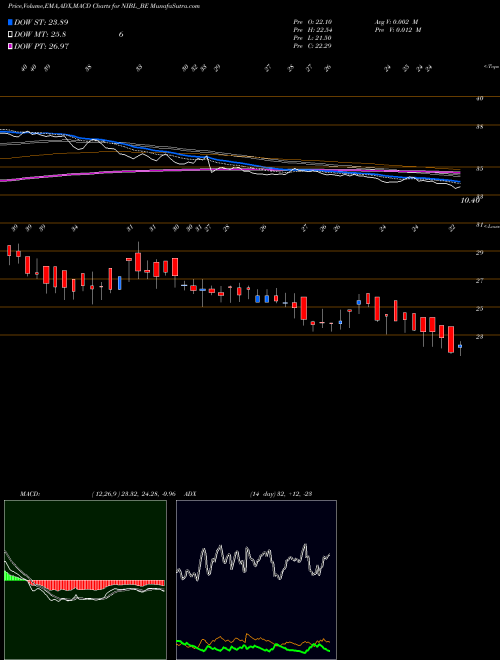Click the price axis label 29
The width and height of the screenshot is (500, 660).
[x=479, y=253]
